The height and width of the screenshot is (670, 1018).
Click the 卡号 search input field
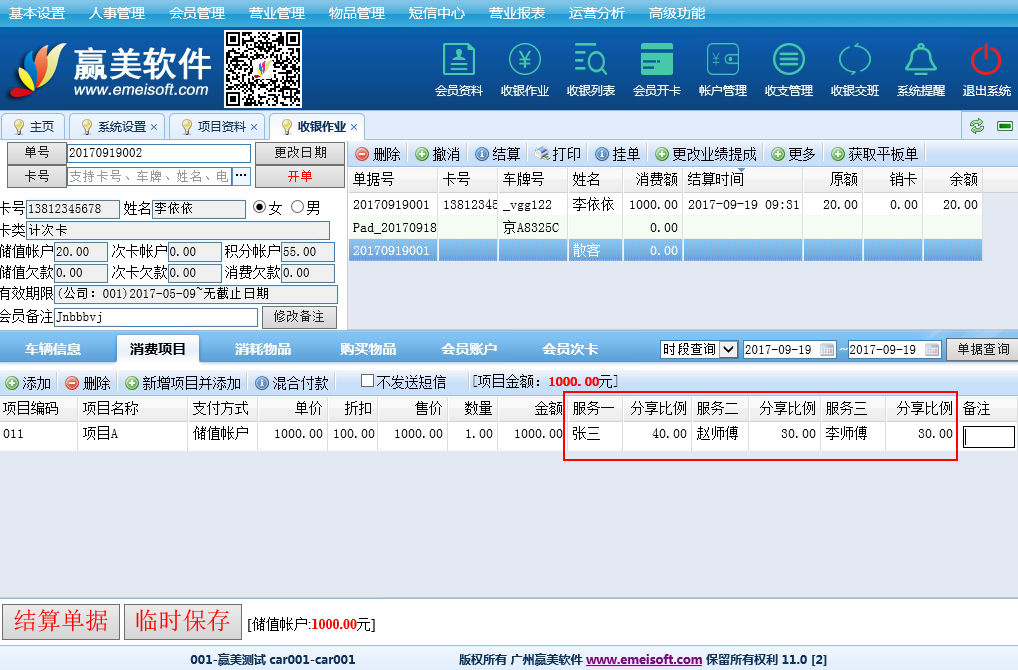pos(149,176)
